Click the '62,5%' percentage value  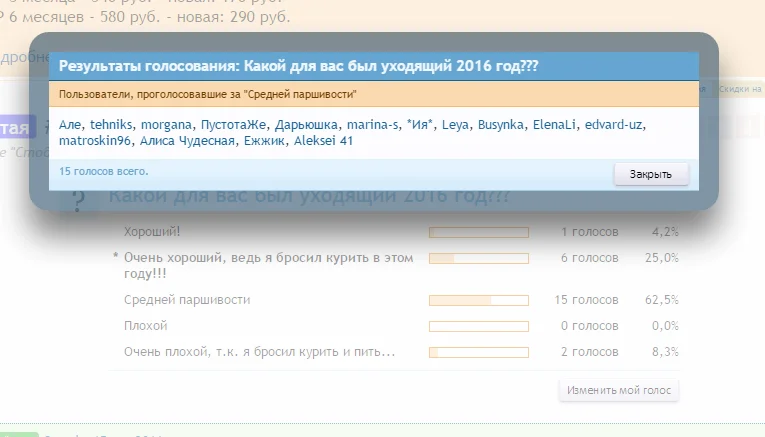pyautogui.click(x=662, y=299)
